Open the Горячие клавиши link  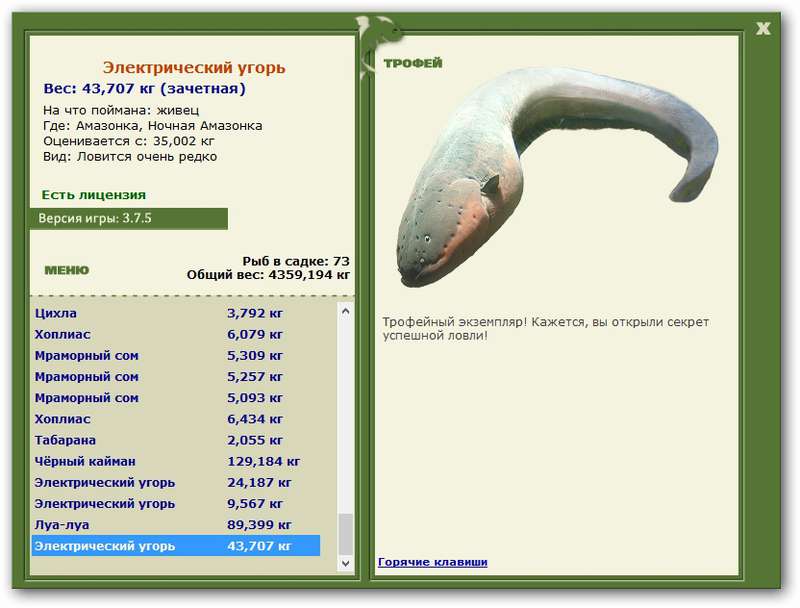pyautogui.click(x=433, y=562)
